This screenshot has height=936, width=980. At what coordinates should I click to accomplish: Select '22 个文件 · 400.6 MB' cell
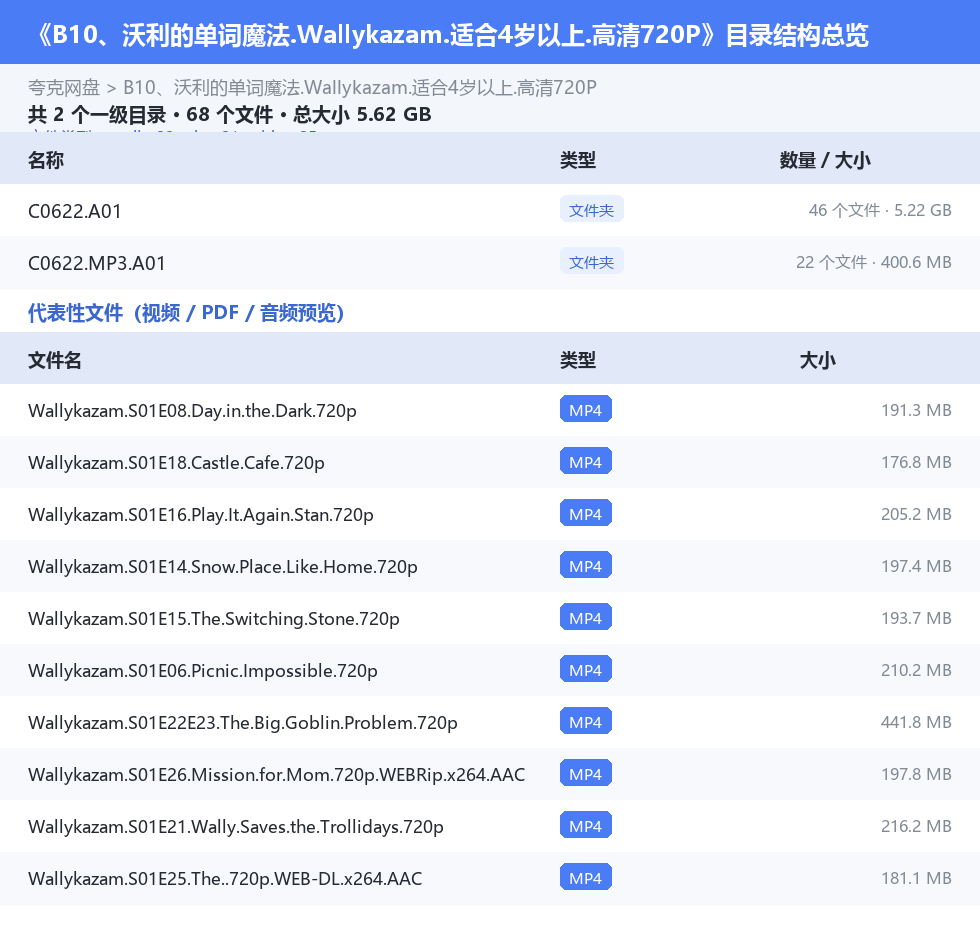(x=873, y=262)
